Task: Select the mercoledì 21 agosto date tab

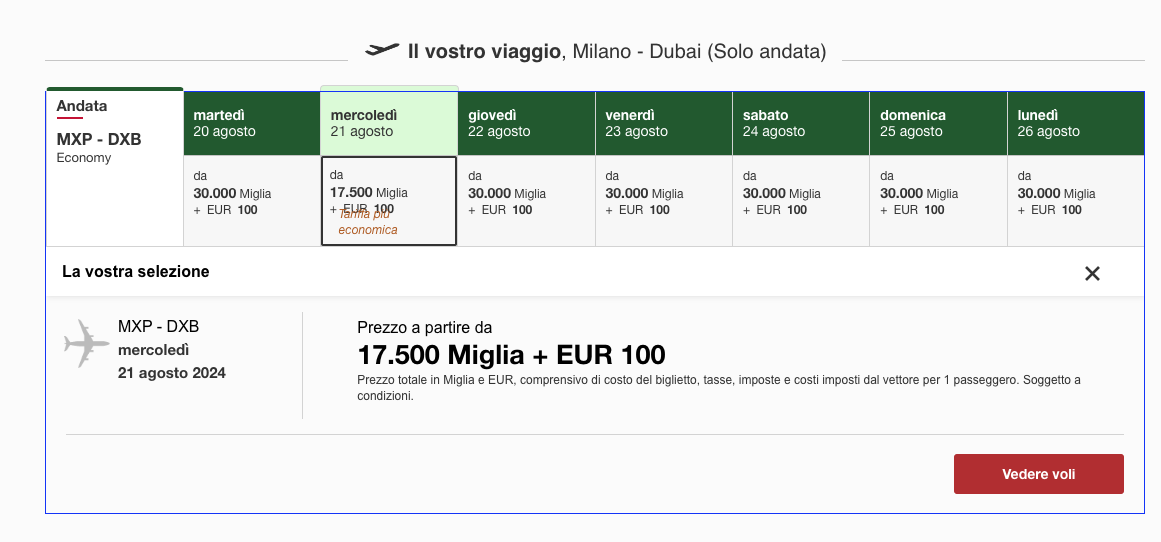Action: click(389, 124)
